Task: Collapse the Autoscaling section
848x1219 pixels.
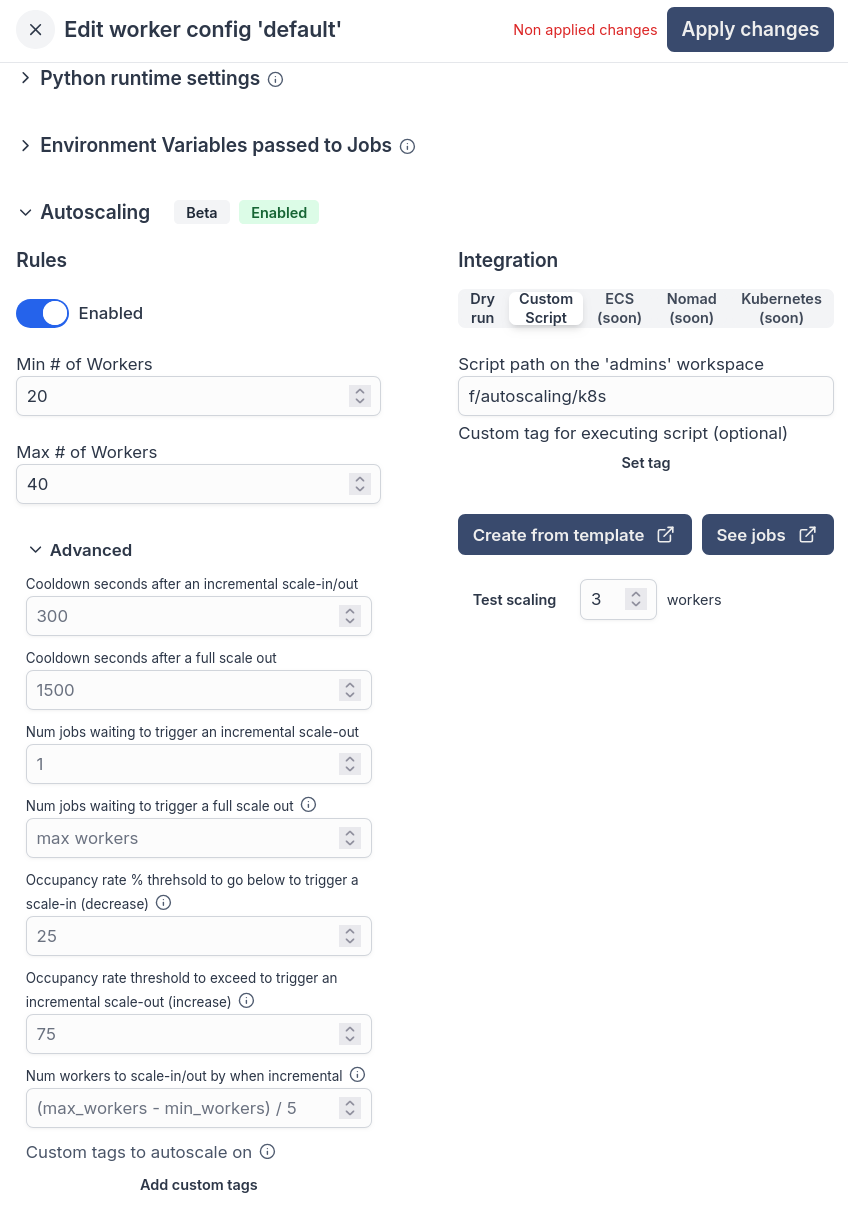Action: [26, 212]
